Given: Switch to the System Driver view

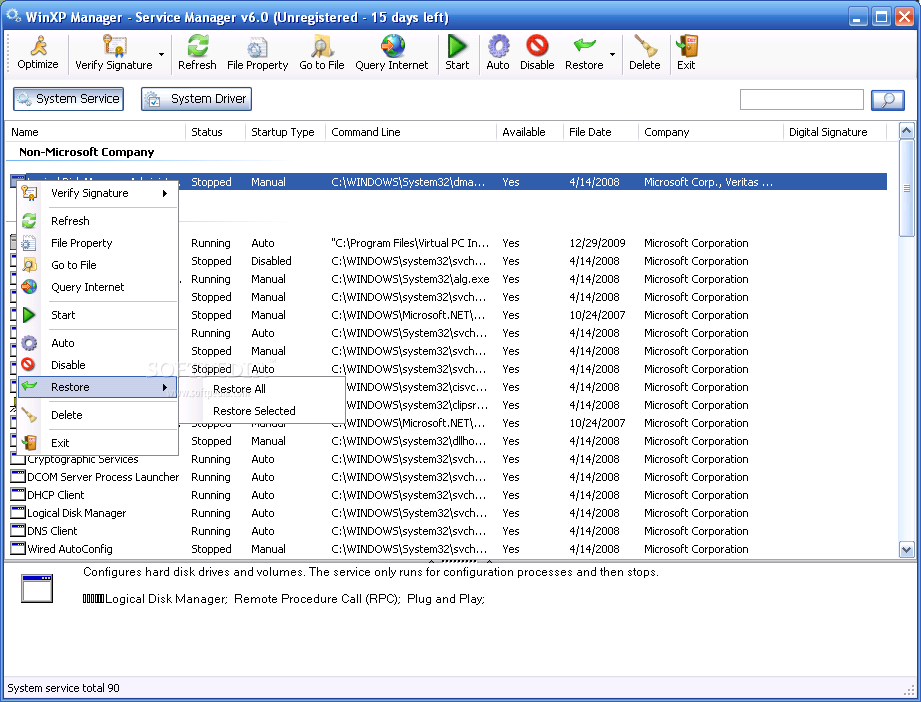Looking at the screenshot, I should tap(196, 99).
